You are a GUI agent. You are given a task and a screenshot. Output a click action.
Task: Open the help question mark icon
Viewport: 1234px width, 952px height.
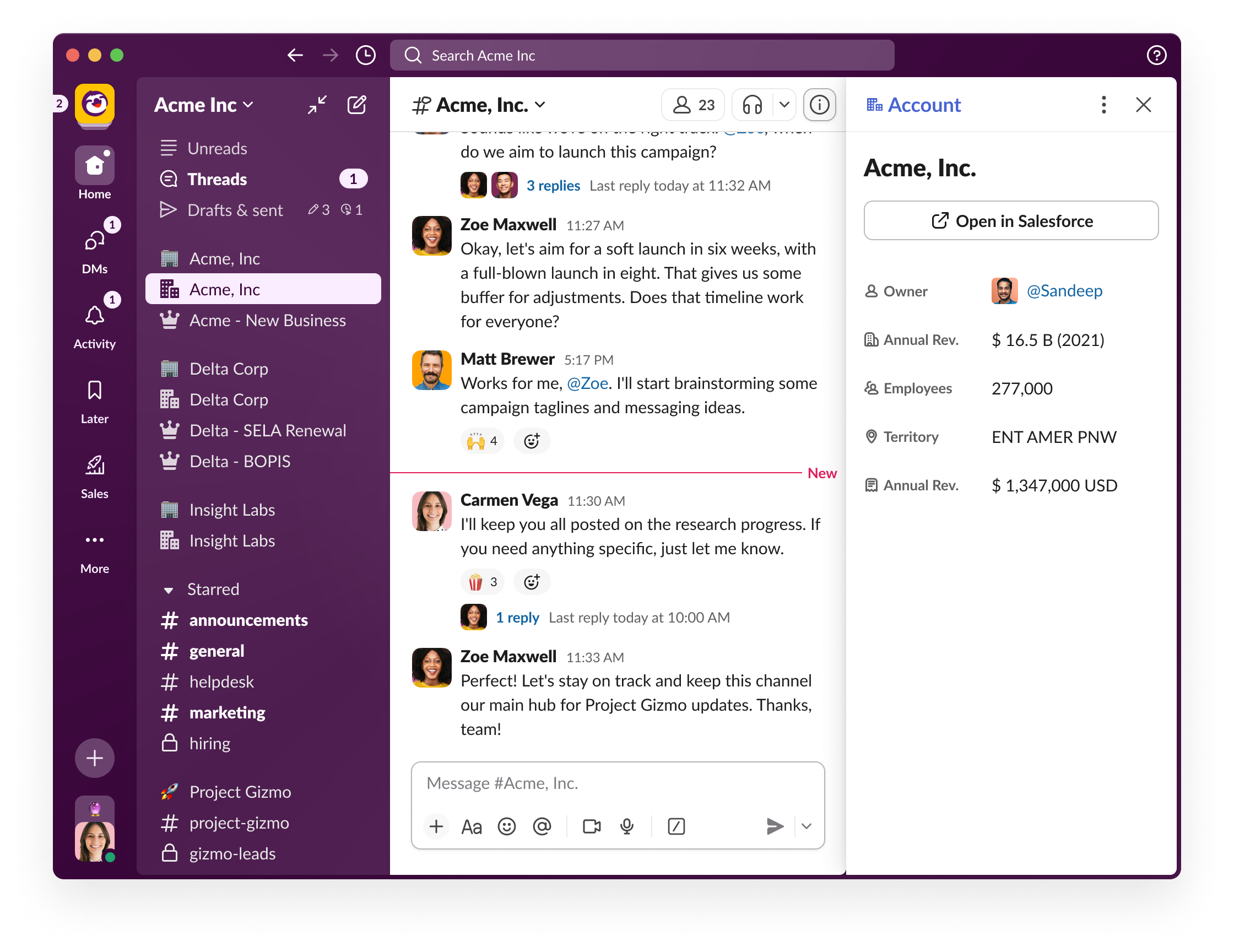click(1156, 55)
